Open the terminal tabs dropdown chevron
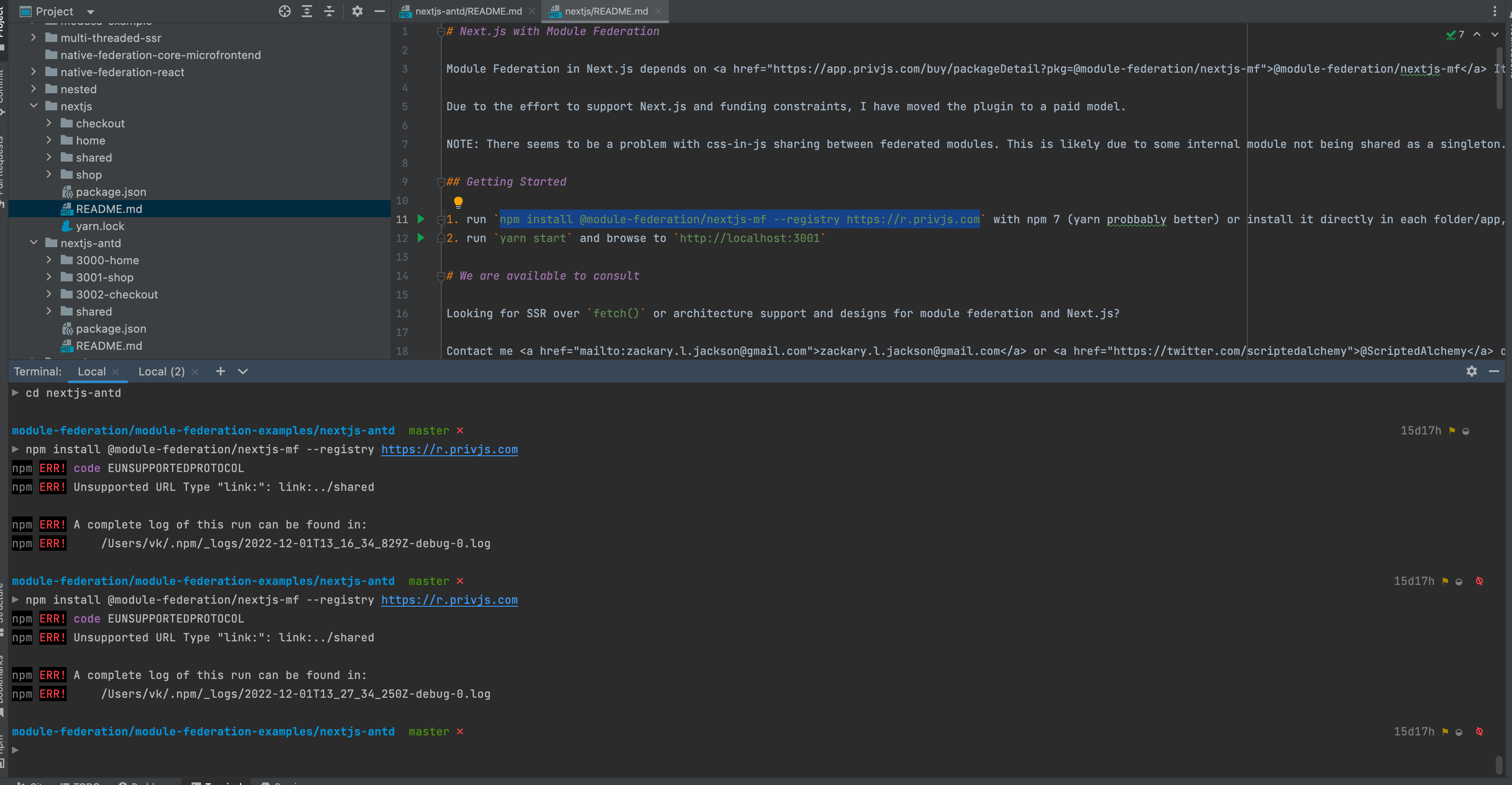The width and height of the screenshot is (1512, 785). point(243,372)
